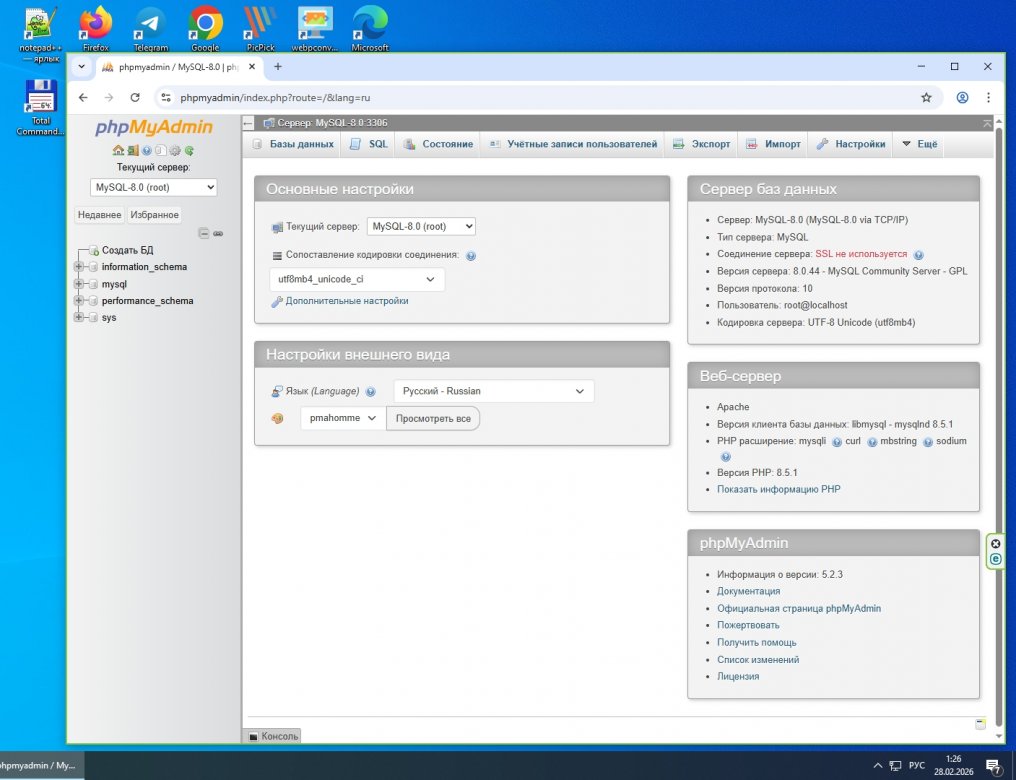Open Дополнительные настройки link

(x=347, y=301)
